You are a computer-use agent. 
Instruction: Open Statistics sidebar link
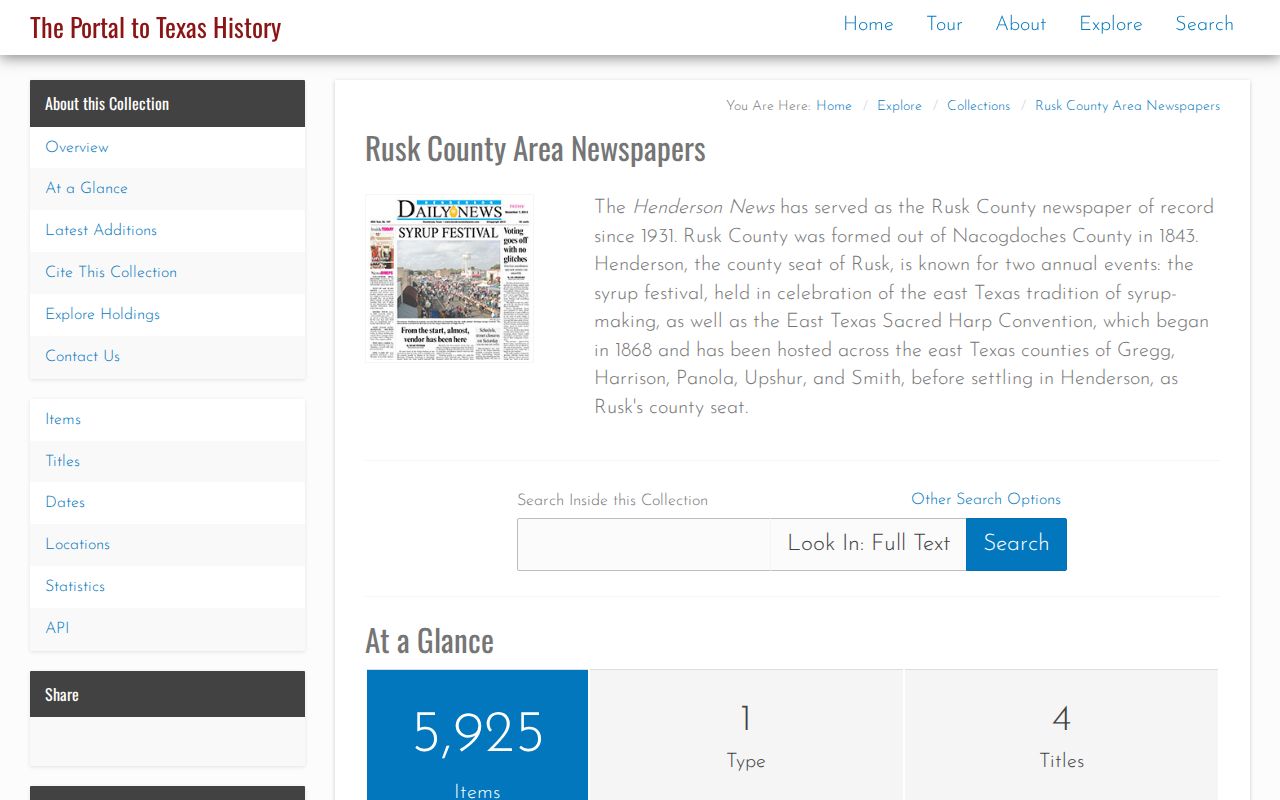pos(167,586)
